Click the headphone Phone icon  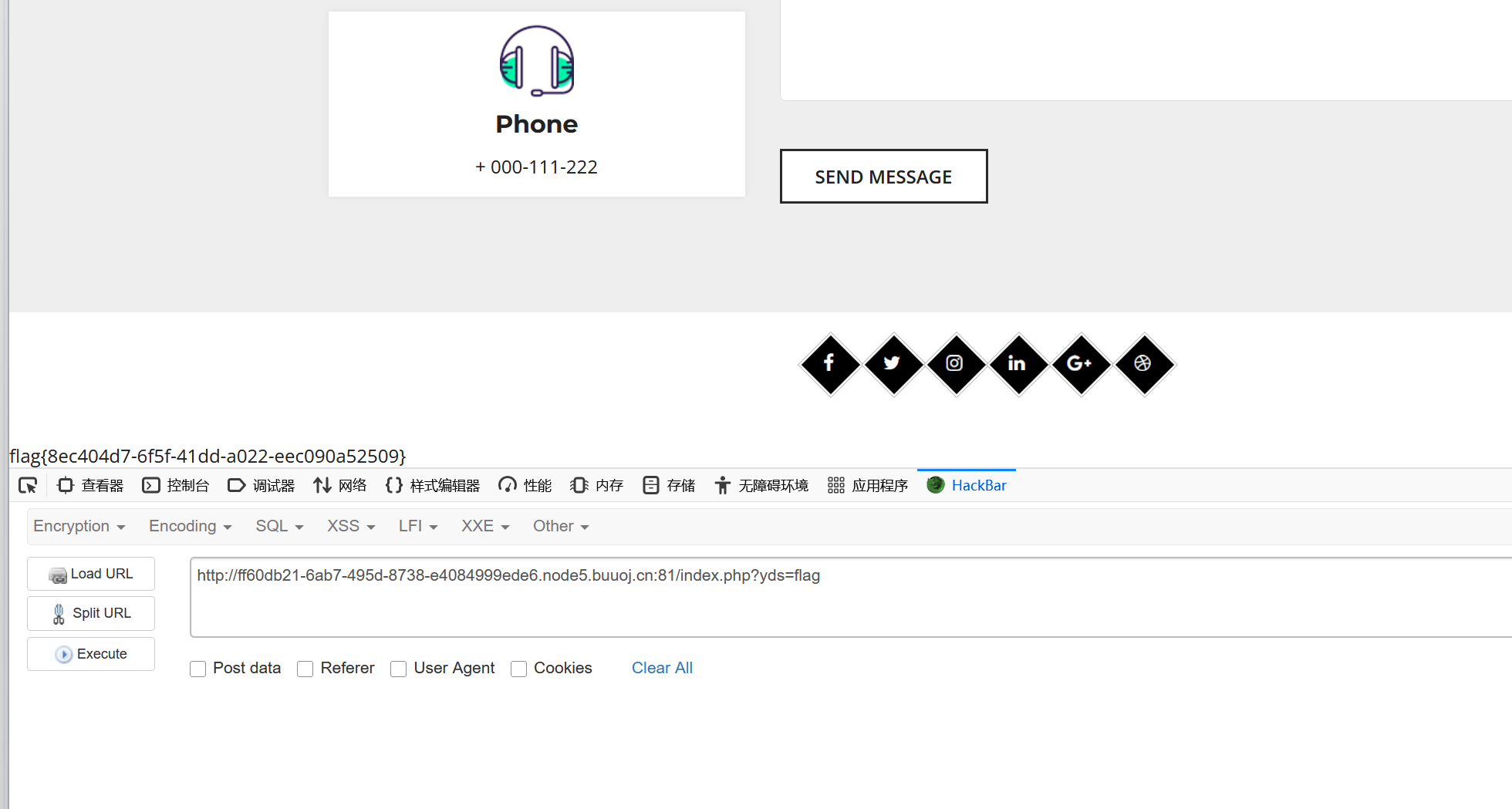[537, 61]
